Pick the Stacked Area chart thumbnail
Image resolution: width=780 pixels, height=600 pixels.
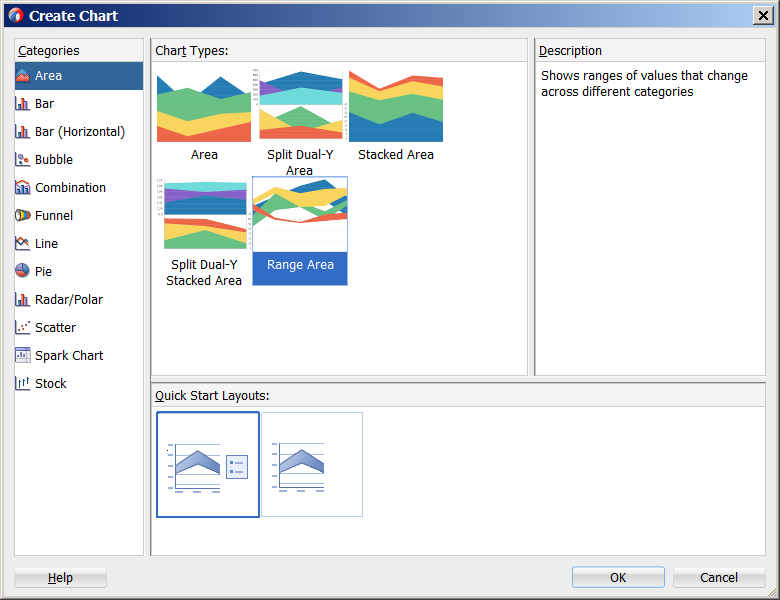tap(396, 105)
